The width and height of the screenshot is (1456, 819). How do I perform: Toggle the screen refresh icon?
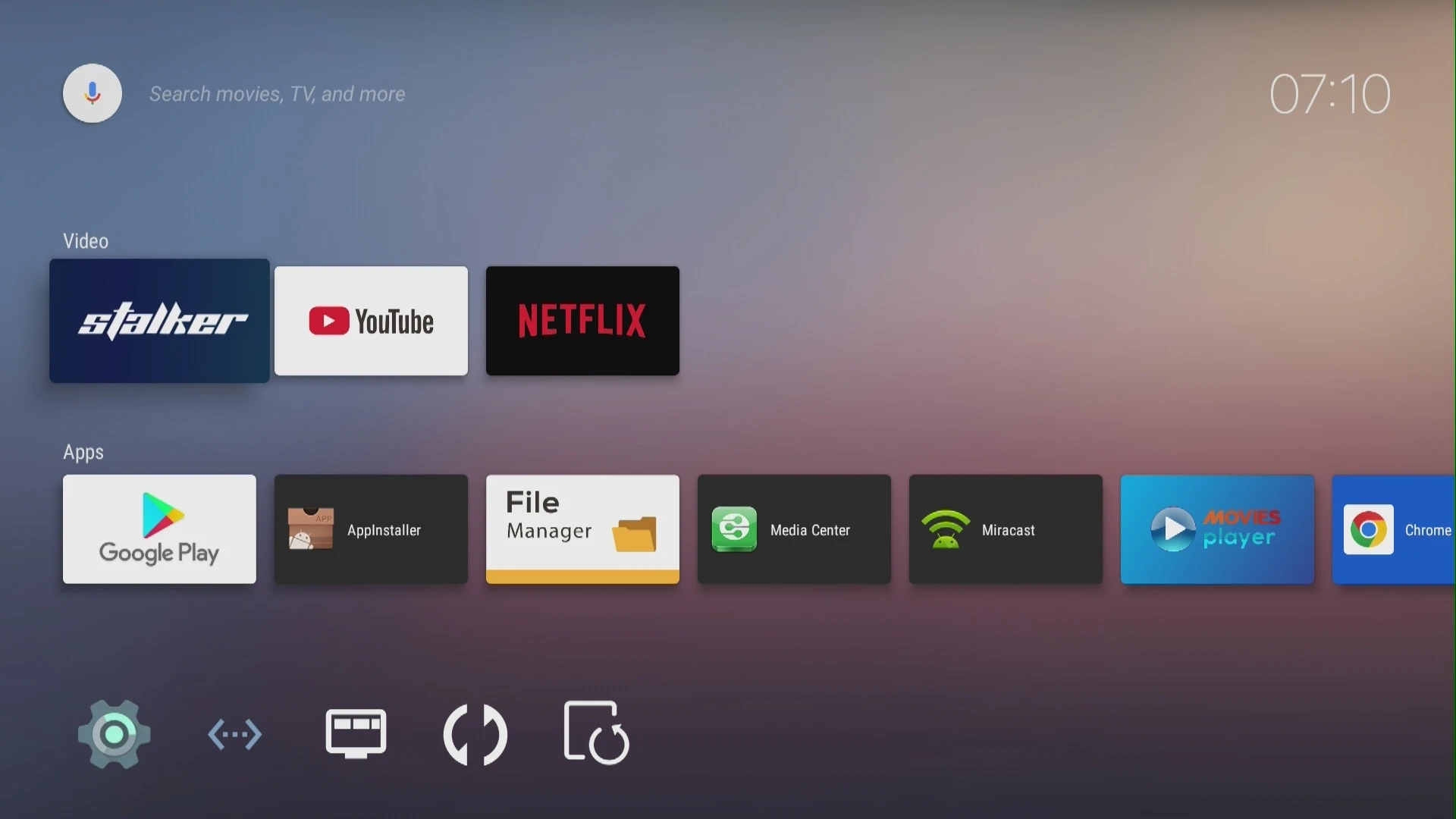[596, 733]
